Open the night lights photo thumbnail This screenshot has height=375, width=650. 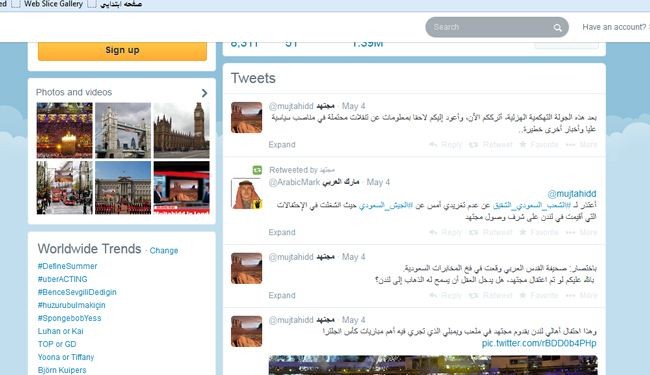(x=64, y=131)
